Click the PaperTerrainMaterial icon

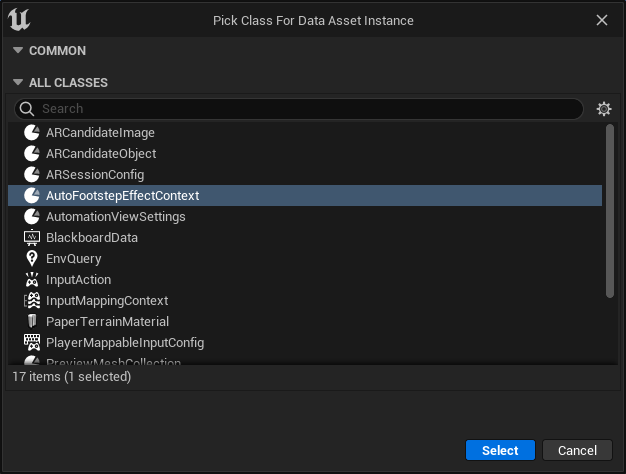tap(32, 321)
